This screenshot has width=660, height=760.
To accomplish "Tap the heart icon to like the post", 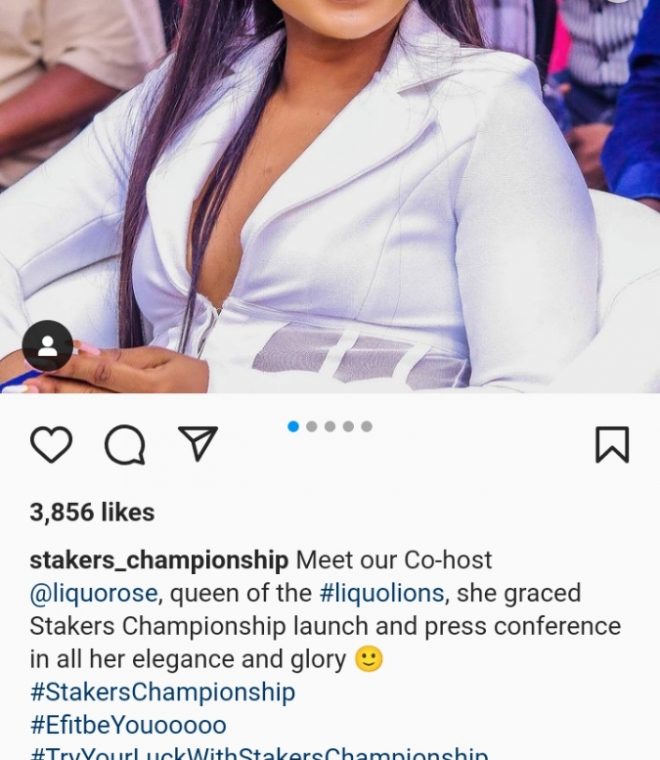I will coord(51,444).
